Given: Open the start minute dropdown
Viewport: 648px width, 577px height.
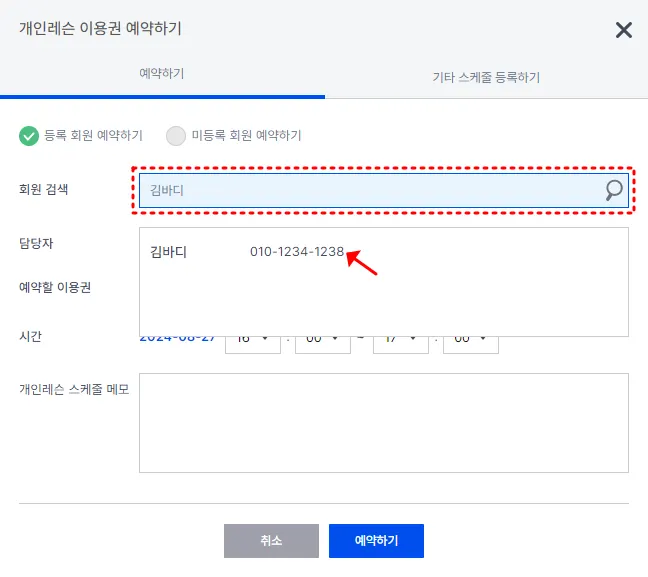Looking at the screenshot, I should [x=323, y=344].
